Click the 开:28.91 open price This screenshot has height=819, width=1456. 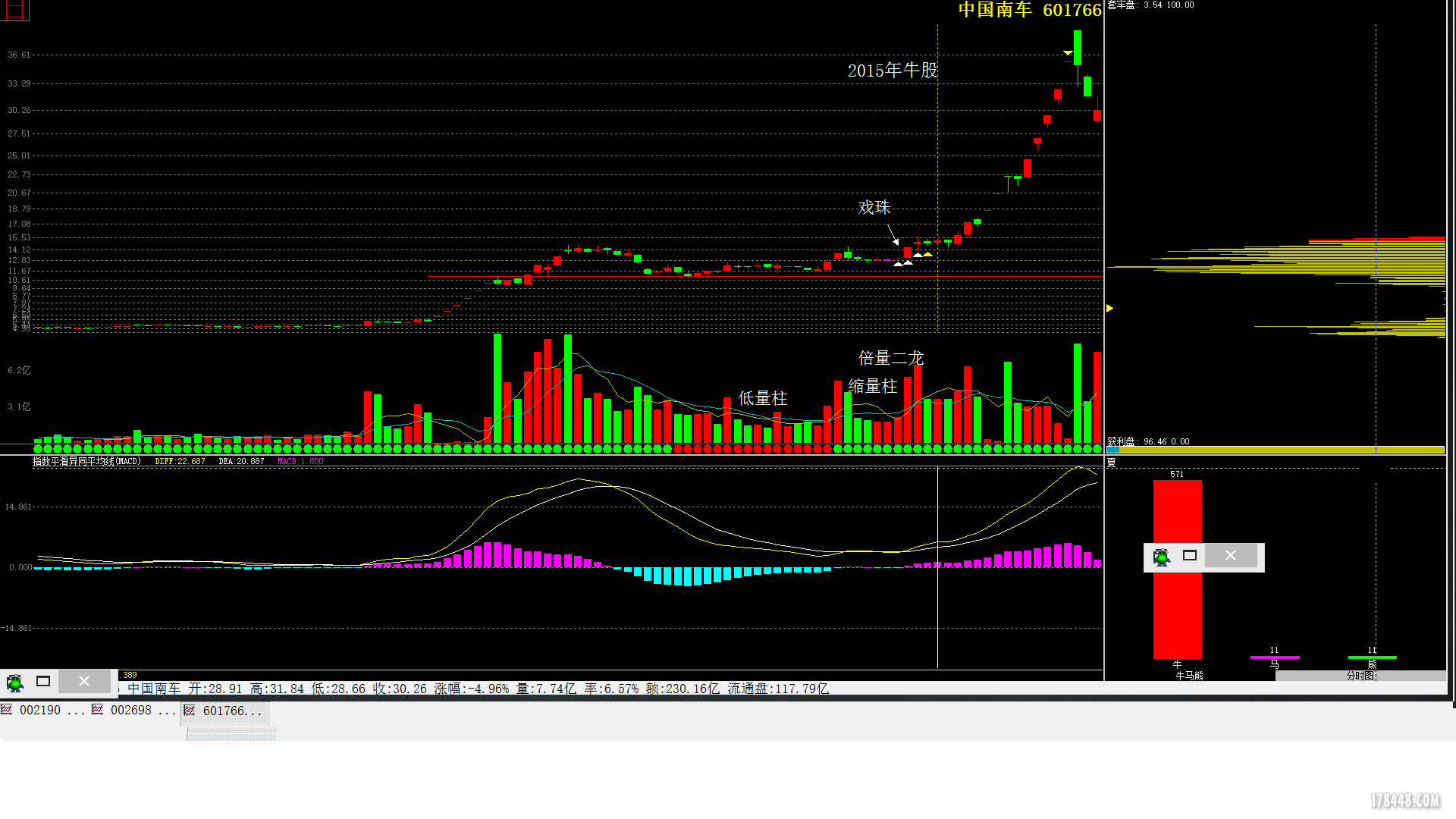(215, 689)
